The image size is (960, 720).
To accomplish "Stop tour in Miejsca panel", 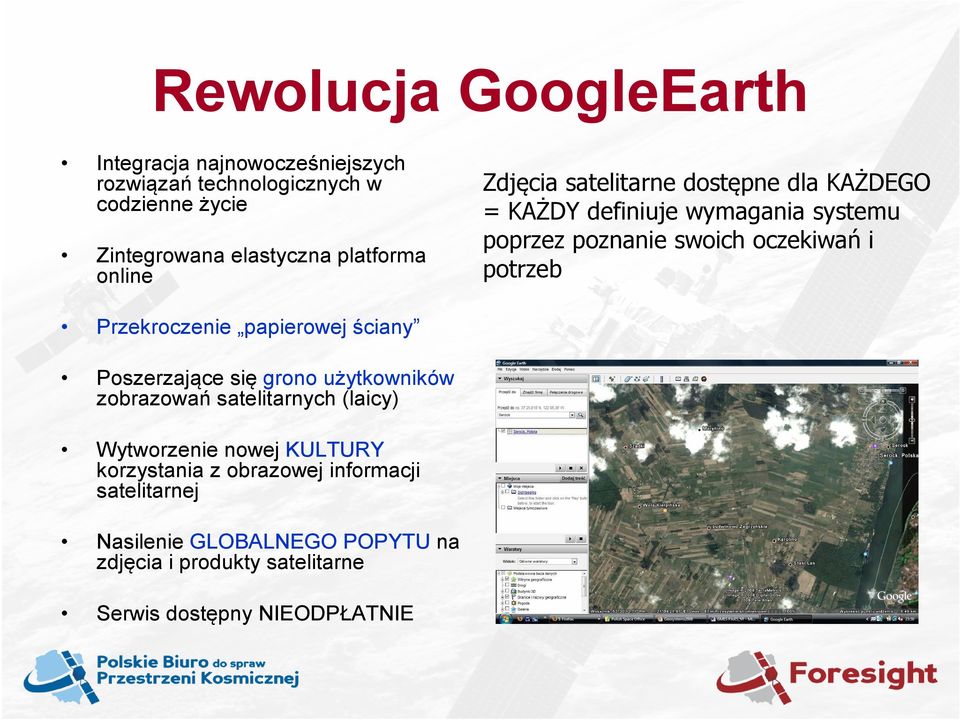I will 581,539.
